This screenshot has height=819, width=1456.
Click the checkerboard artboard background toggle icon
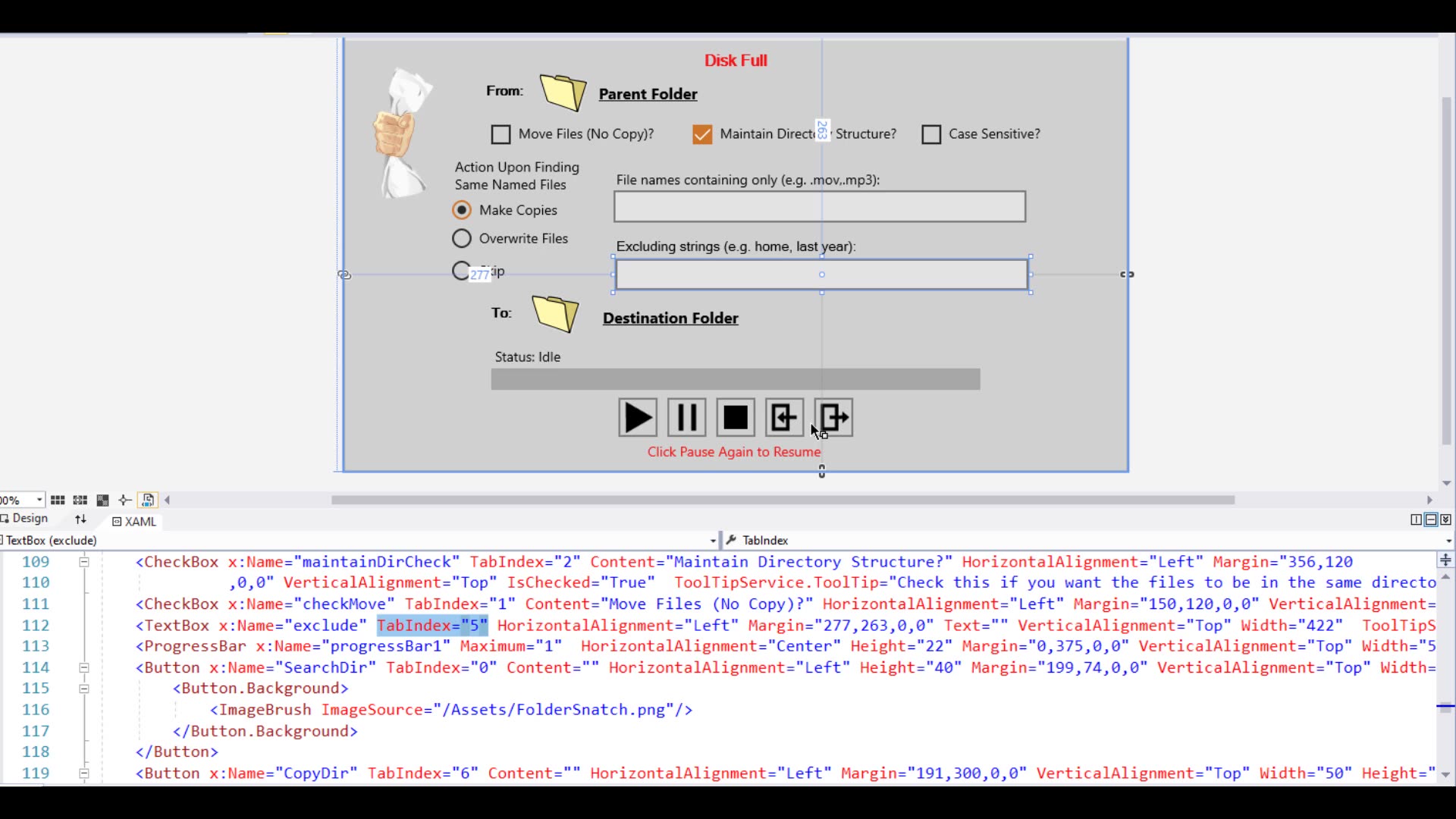102,500
